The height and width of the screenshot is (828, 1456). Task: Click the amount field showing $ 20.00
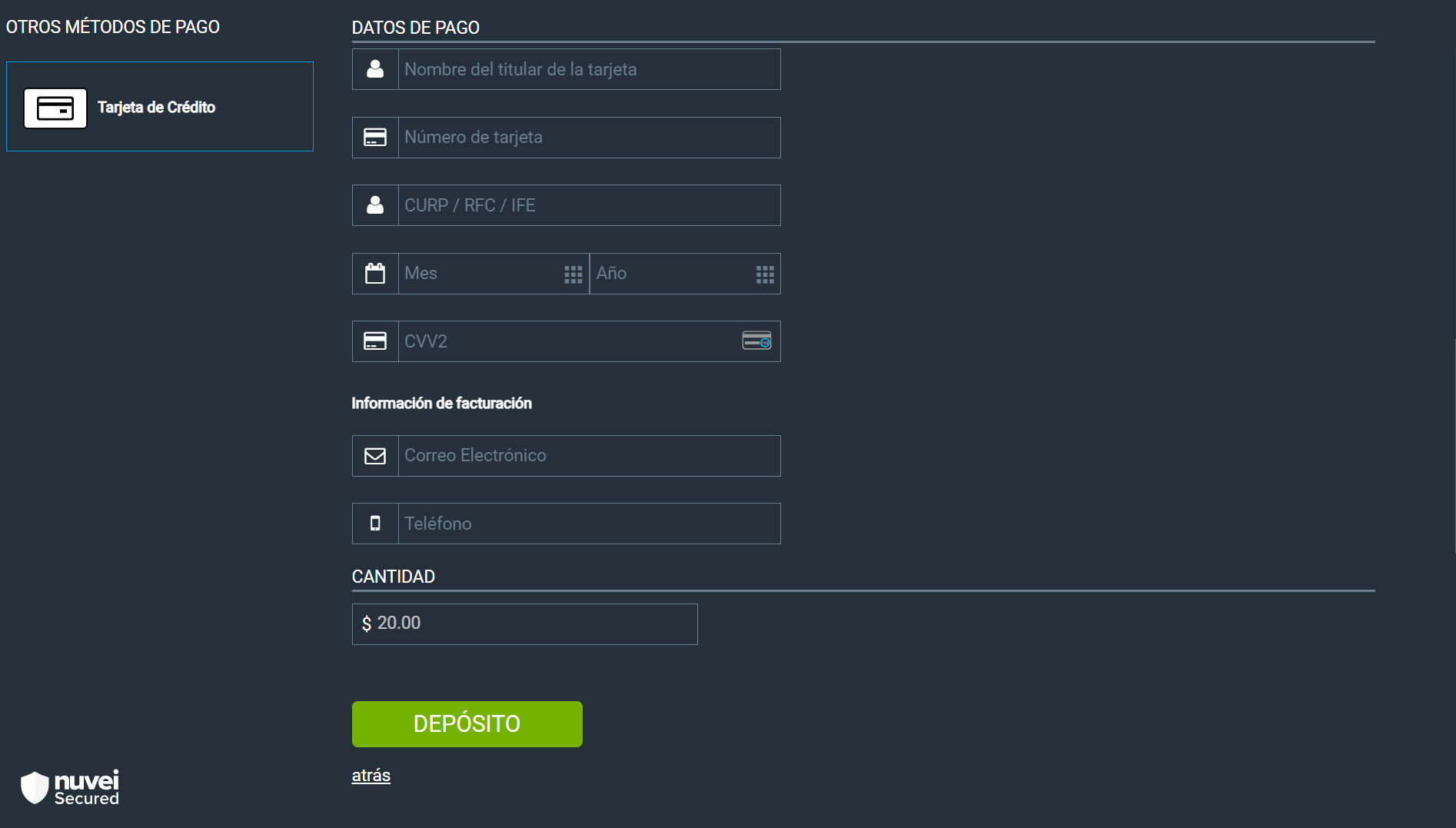525,624
